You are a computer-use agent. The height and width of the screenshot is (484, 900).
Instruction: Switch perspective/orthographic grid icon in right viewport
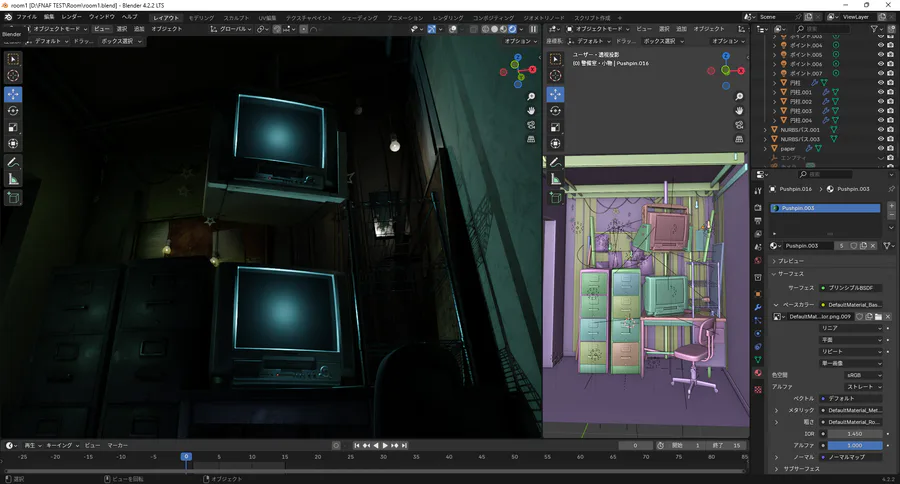739,139
